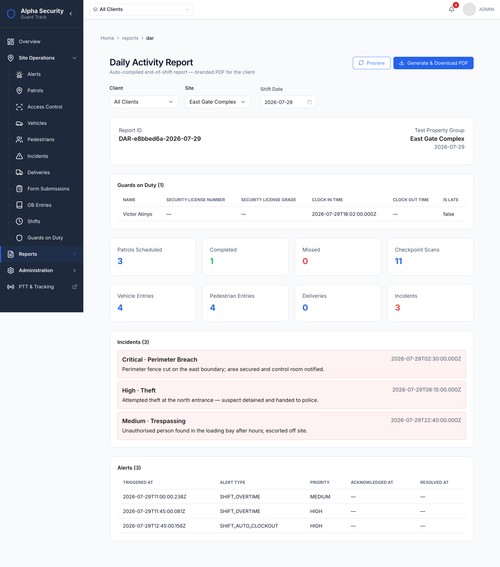The height and width of the screenshot is (567, 500).
Task: Click Generate & Download PDF
Action: (x=433, y=63)
